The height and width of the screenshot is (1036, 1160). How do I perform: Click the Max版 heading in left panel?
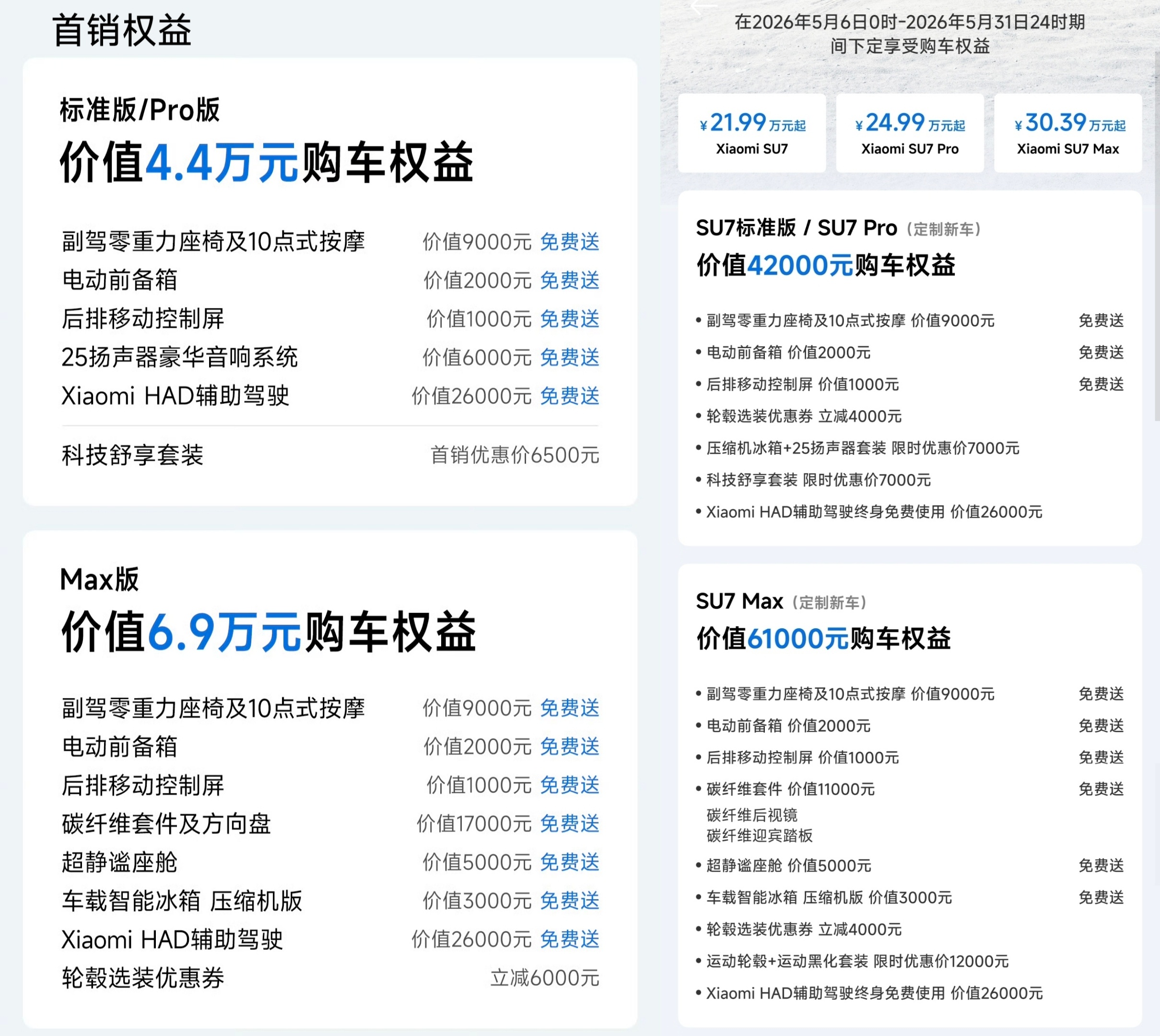100,579
